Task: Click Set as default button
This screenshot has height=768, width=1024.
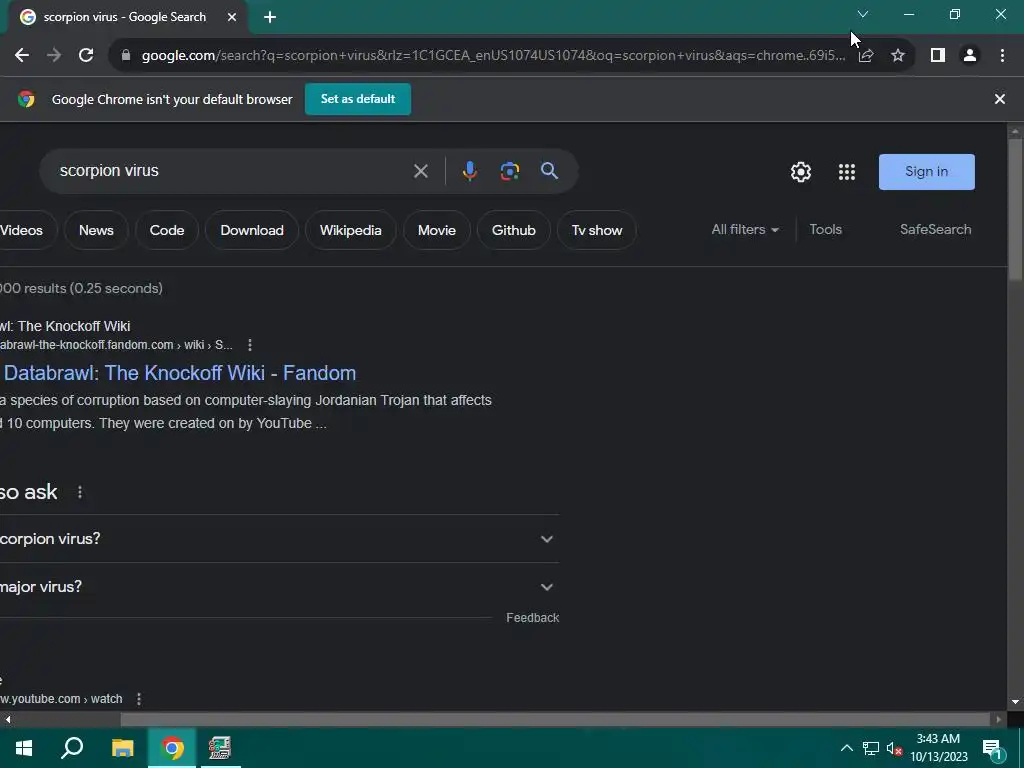Action: (x=358, y=99)
